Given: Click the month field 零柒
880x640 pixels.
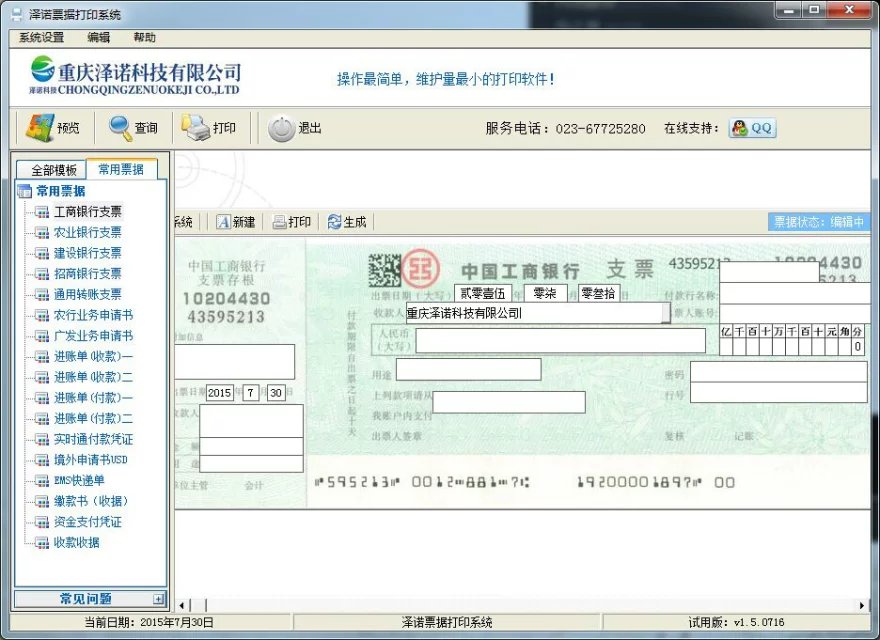Looking at the screenshot, I should 546,293.
